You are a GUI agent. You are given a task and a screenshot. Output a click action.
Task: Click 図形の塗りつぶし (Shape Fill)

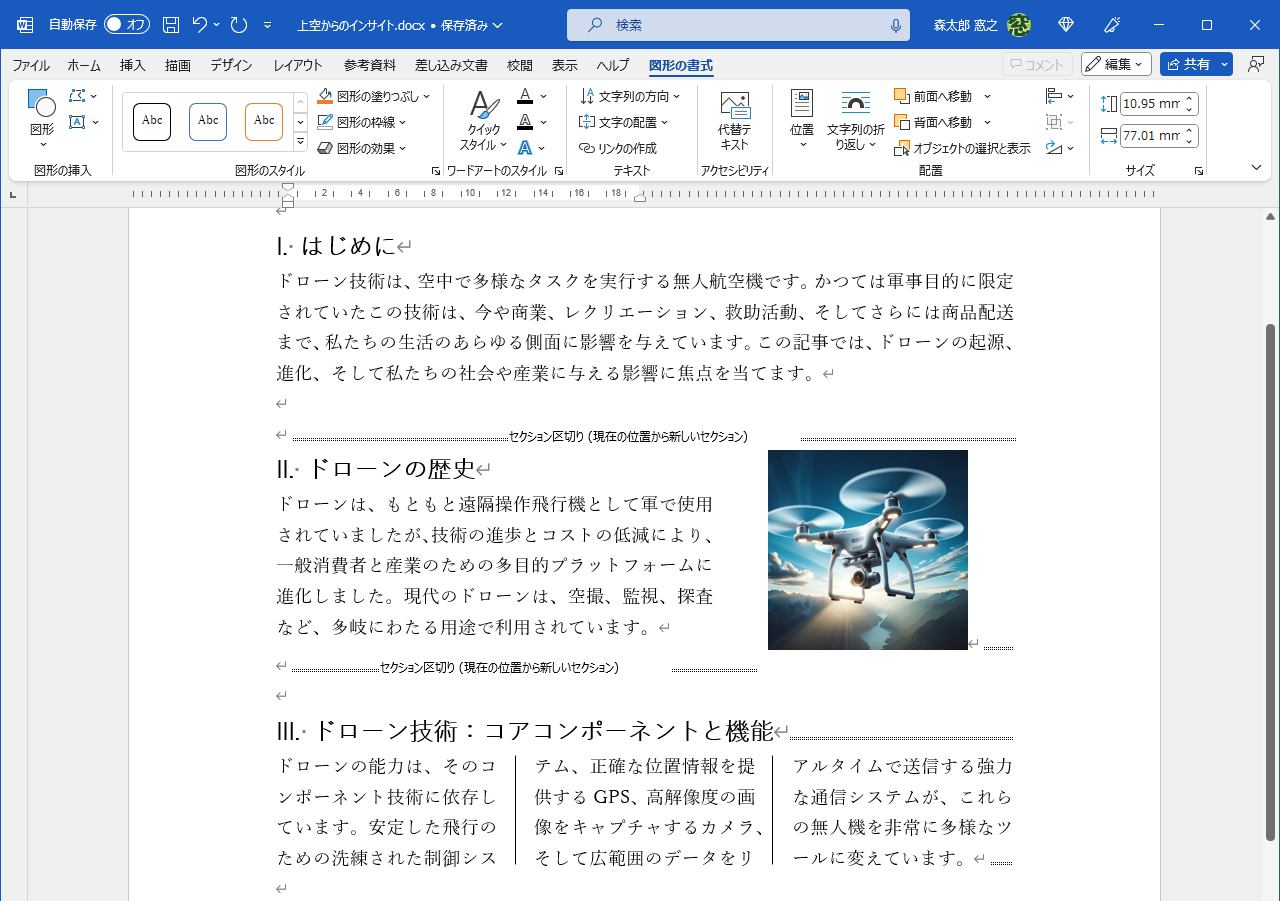372,95
